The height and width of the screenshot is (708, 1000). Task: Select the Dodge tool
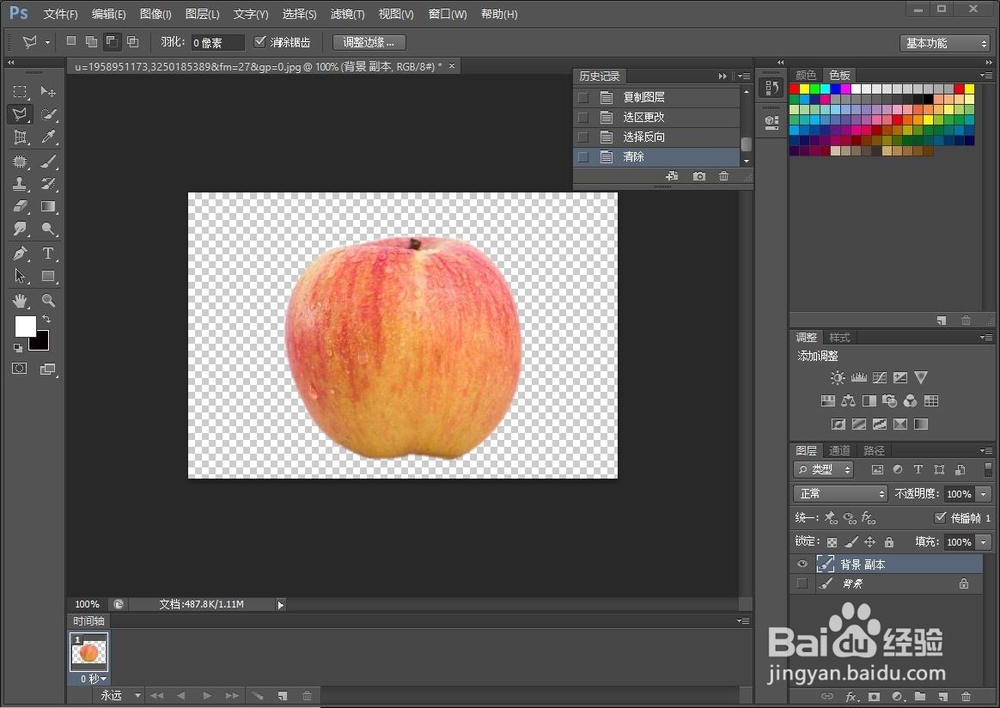48,229
